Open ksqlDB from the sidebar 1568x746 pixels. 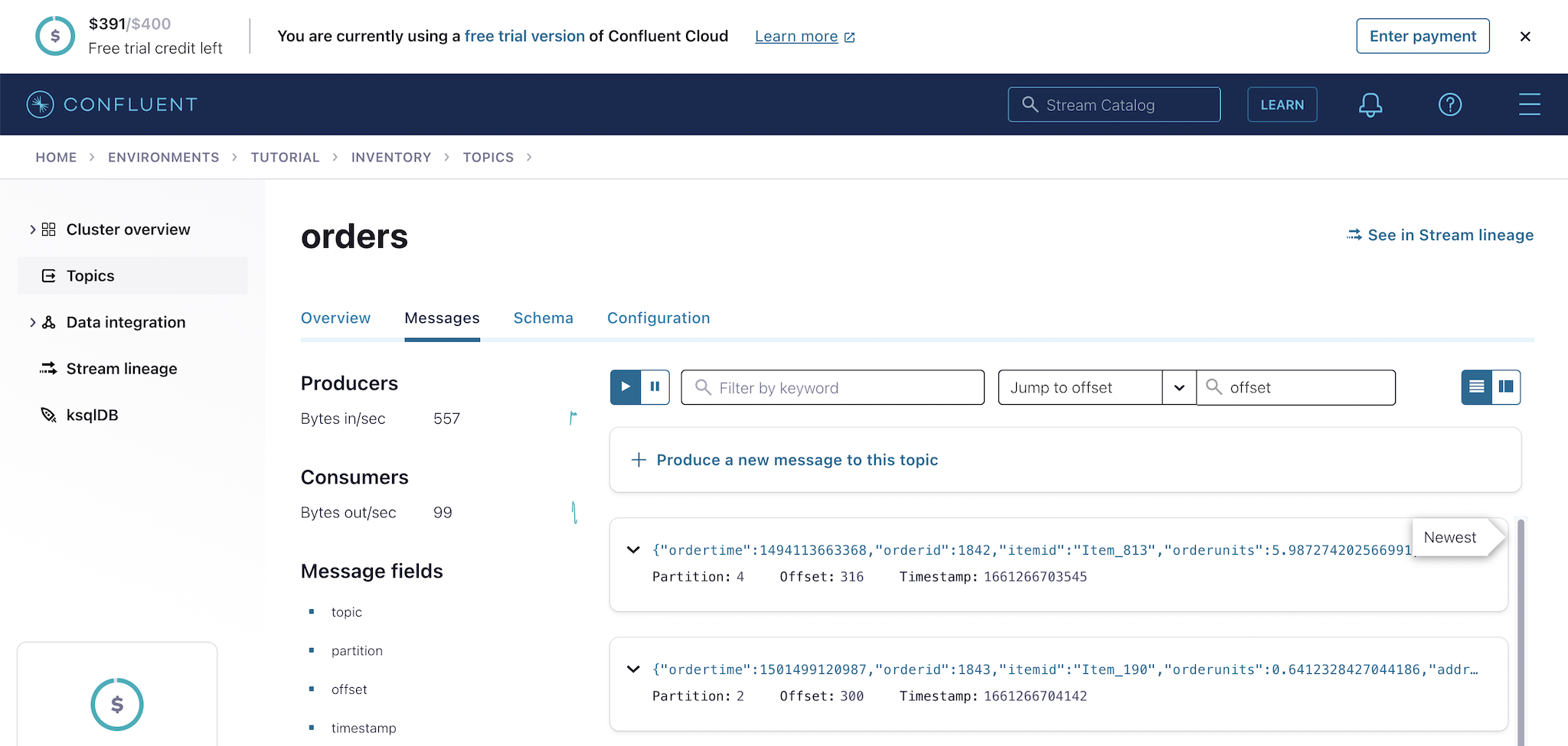(92, 414)
